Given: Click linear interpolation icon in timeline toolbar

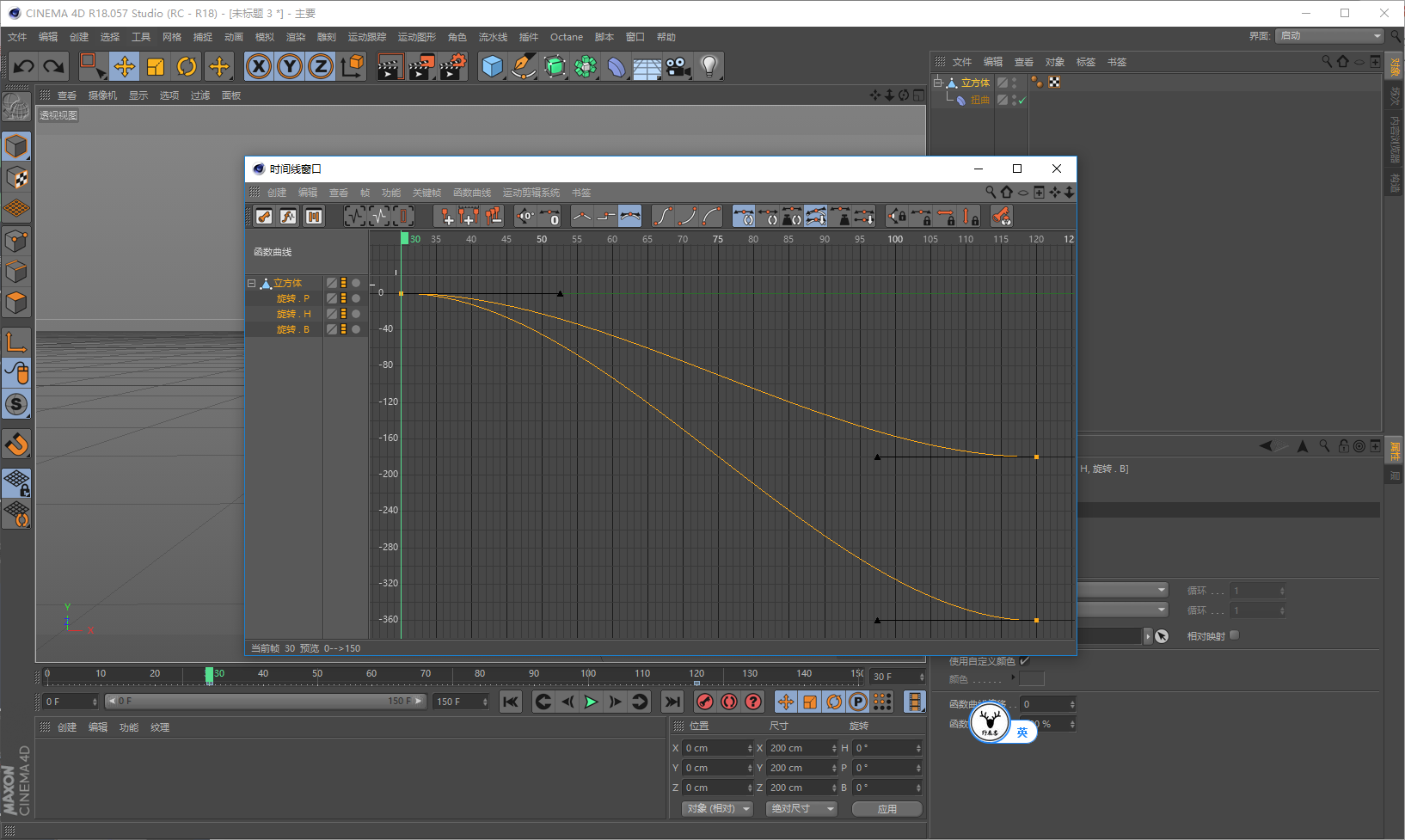Looking at the screenshot, I should click(x=582, y=217).
